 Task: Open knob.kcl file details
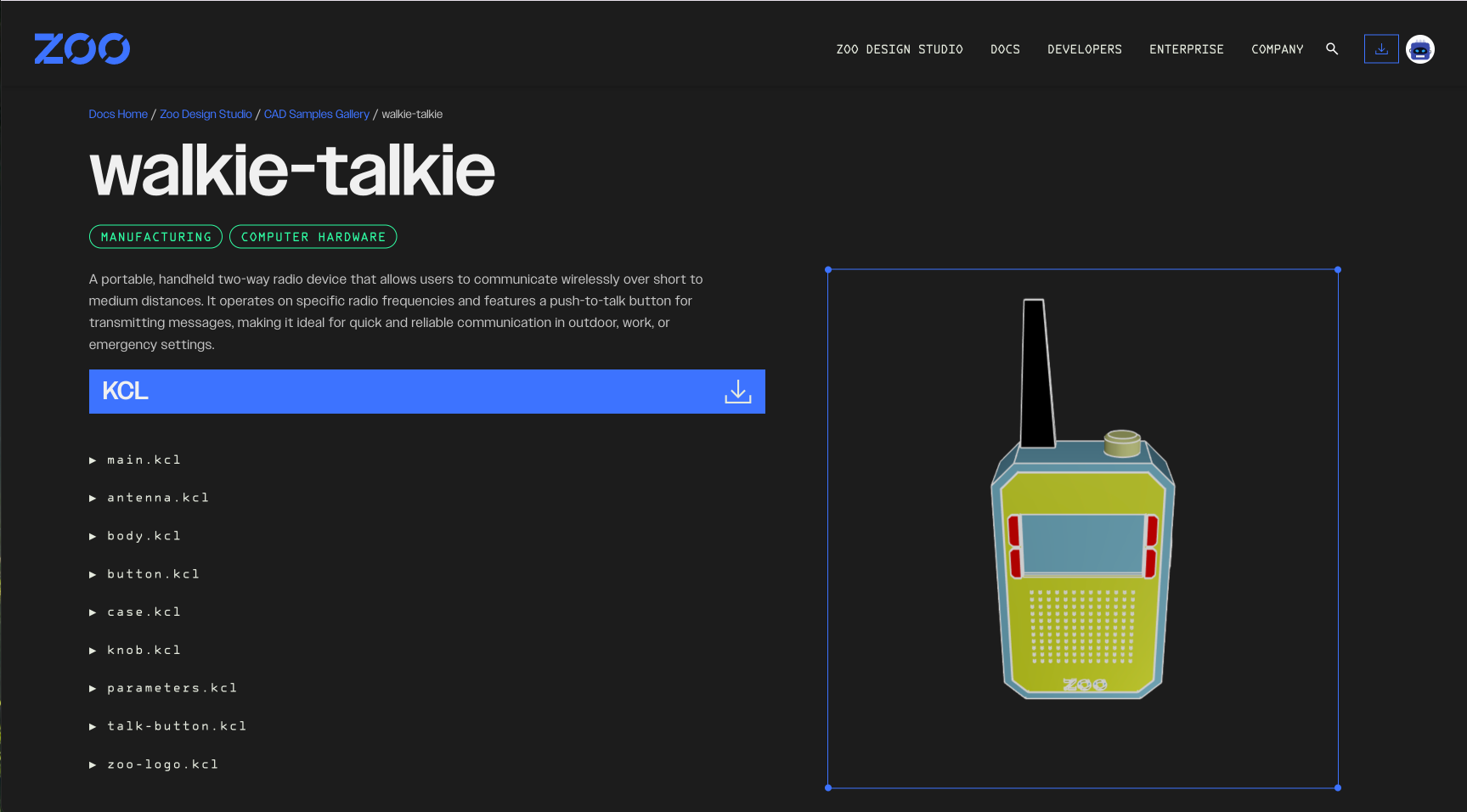(144, 651)
